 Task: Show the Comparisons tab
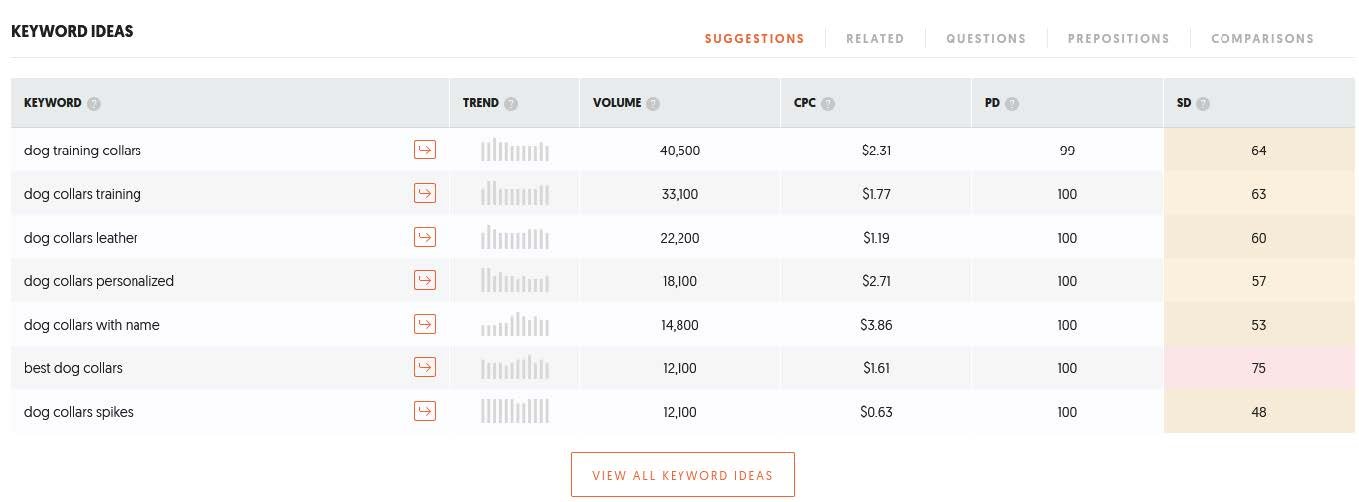click(x=1262, y=39)
